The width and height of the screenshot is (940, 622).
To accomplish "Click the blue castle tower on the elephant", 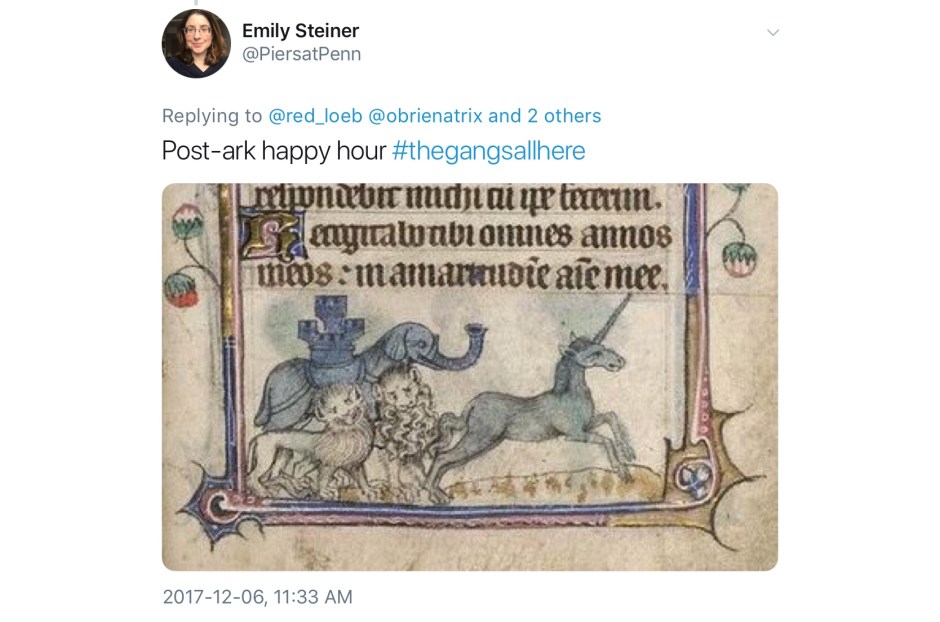I will pyautogui.click(x=330, y=328).
